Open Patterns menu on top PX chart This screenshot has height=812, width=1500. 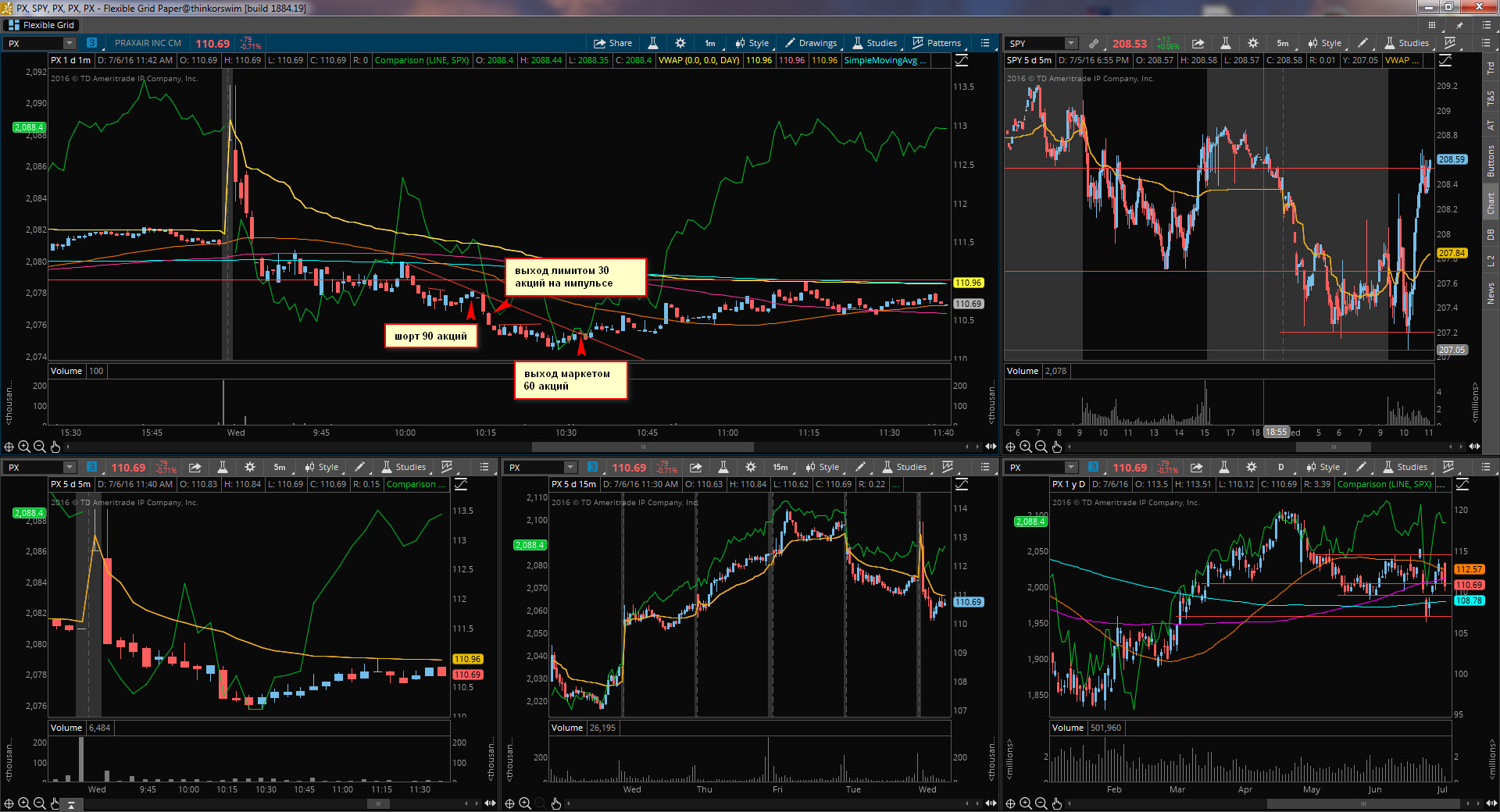click(937, 43)
